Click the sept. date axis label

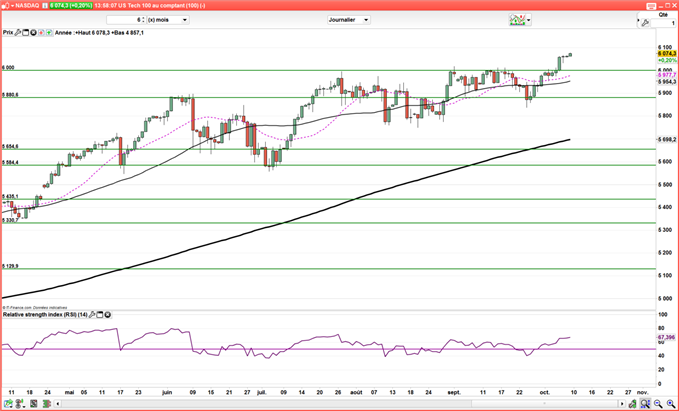point(454,392)
